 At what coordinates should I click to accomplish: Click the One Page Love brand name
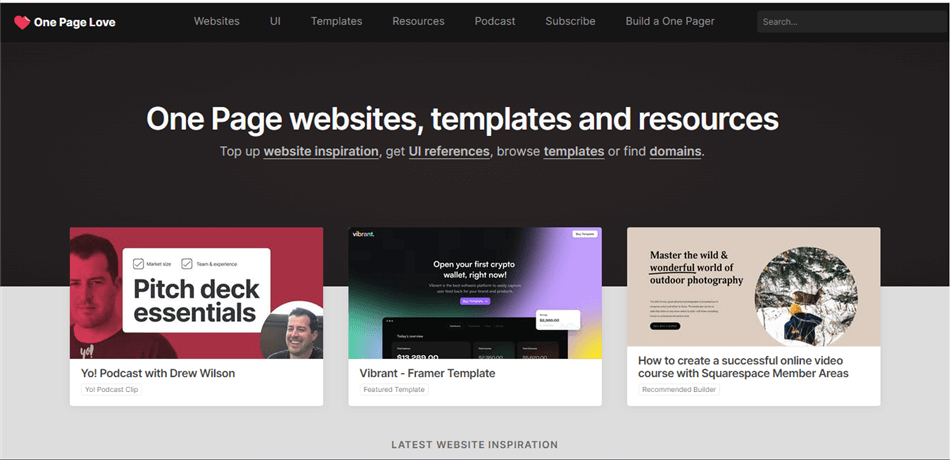[75, 22]
